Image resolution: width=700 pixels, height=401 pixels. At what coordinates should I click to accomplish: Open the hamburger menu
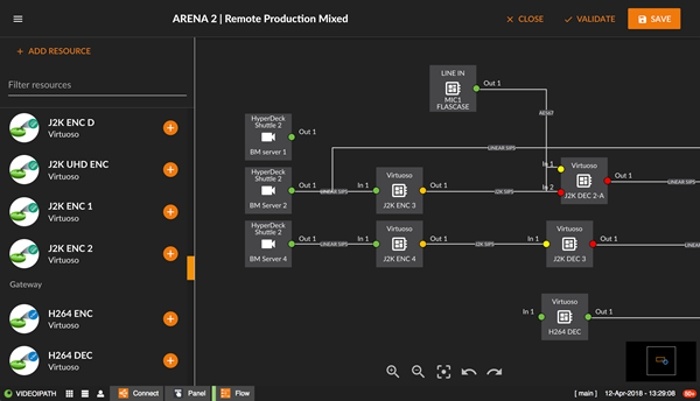tap(18, 19)
